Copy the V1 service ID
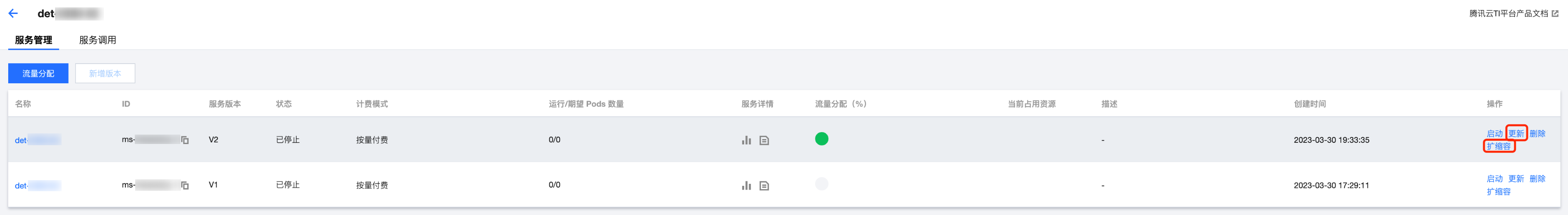This screenshot has width=1568, height=215. point(185,186)
